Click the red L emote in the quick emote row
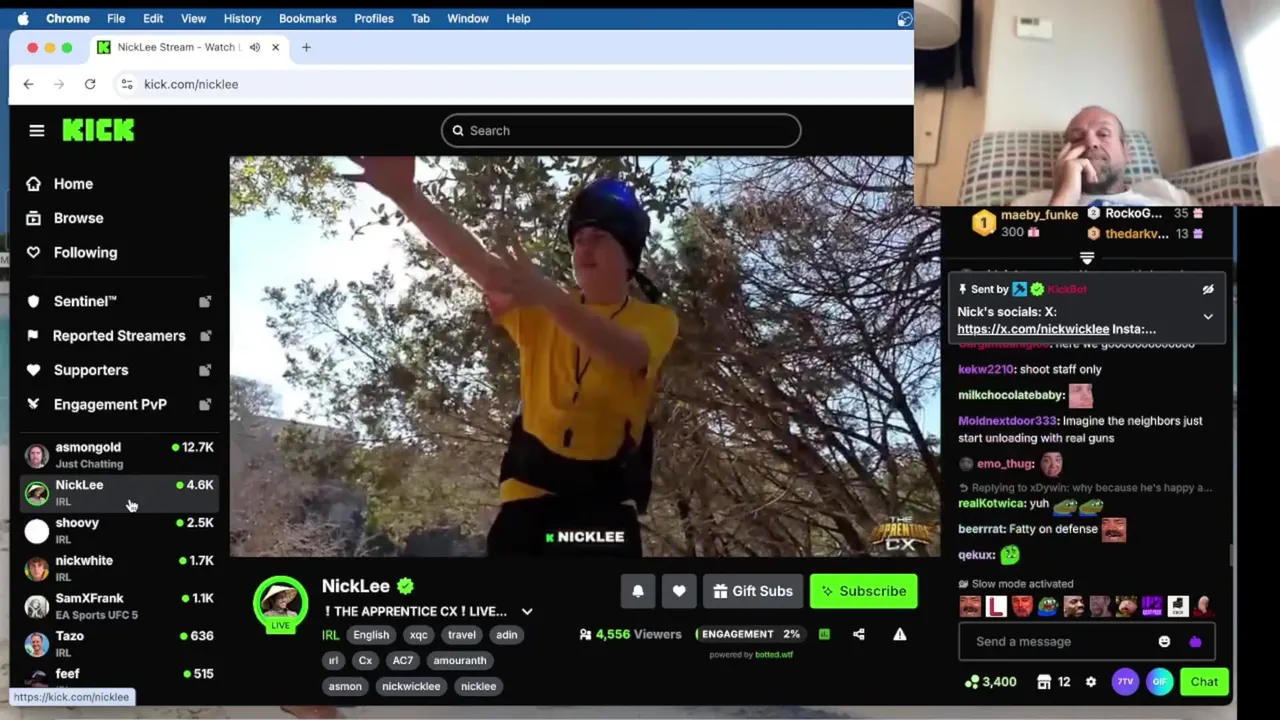Image resolution: width=1280 pixels, height=720 pixels. (996, 606)
